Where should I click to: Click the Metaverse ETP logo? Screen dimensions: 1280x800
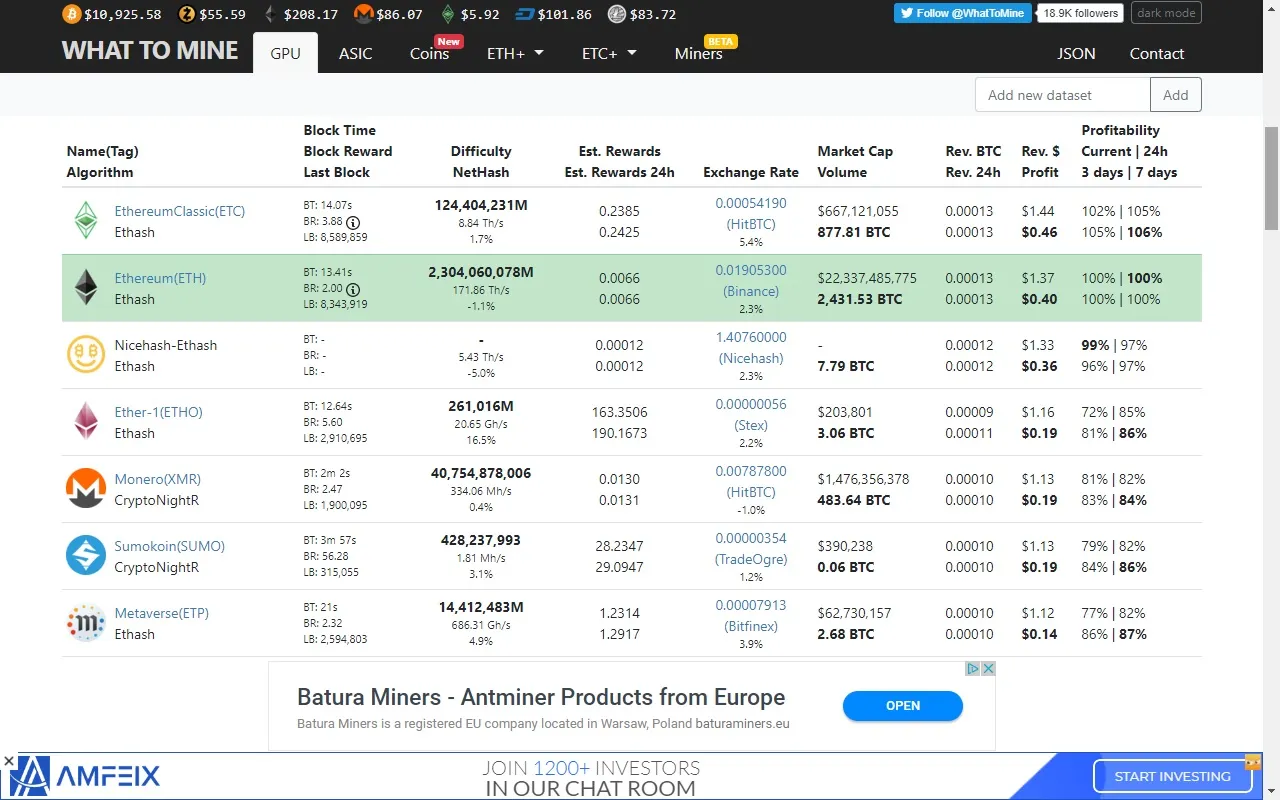pyautogui.click(x=86, y=622)
